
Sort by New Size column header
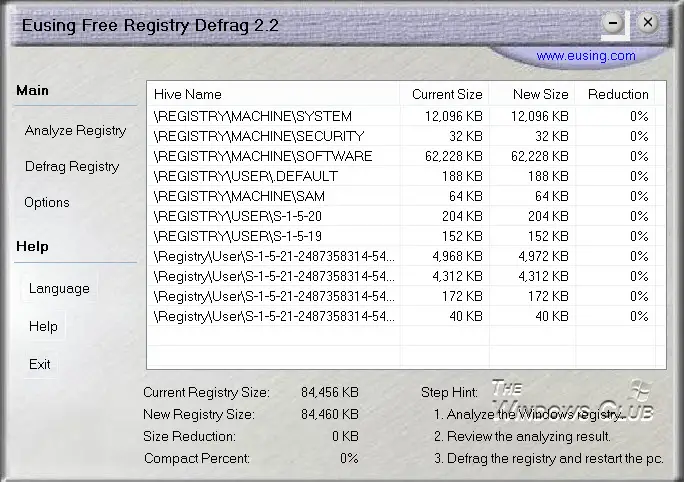[532, 94]
